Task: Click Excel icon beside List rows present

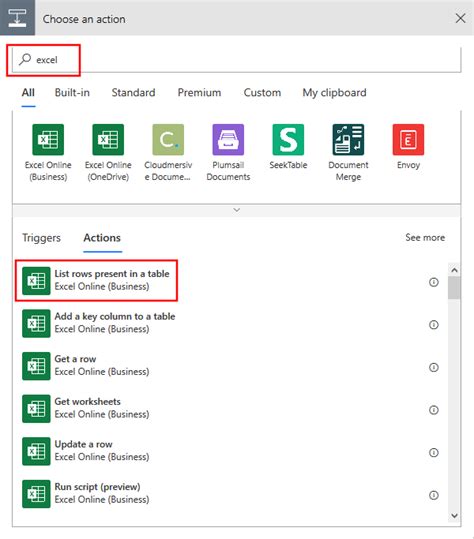Action: click(x=36, y=281)
